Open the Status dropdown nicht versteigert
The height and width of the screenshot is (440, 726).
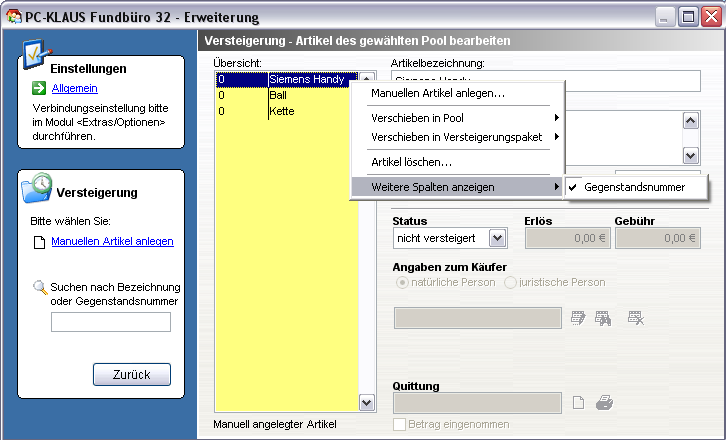point(498,238)
